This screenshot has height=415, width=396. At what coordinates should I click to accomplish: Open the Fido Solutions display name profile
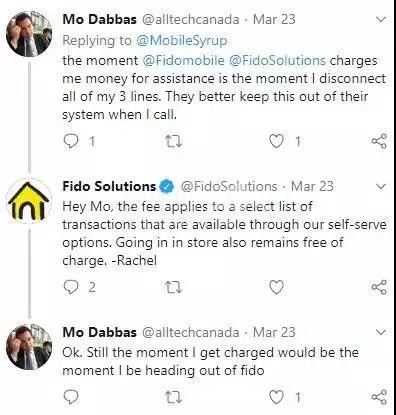pos(109,186)
